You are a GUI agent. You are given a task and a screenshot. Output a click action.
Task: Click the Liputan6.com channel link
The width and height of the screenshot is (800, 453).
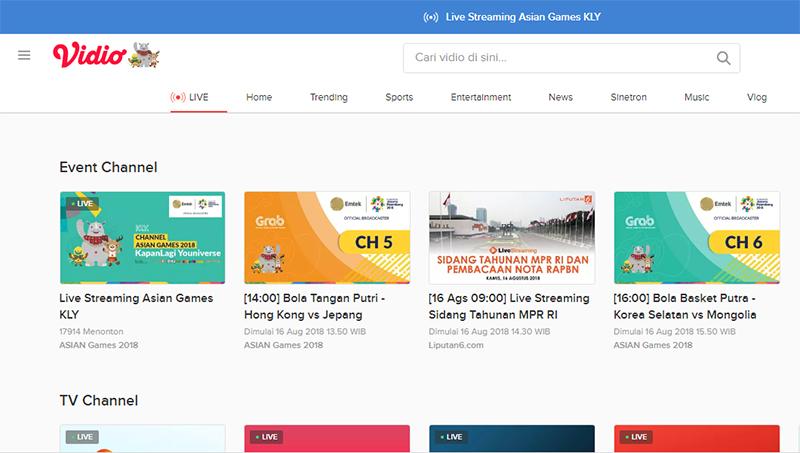pos(456,345)
